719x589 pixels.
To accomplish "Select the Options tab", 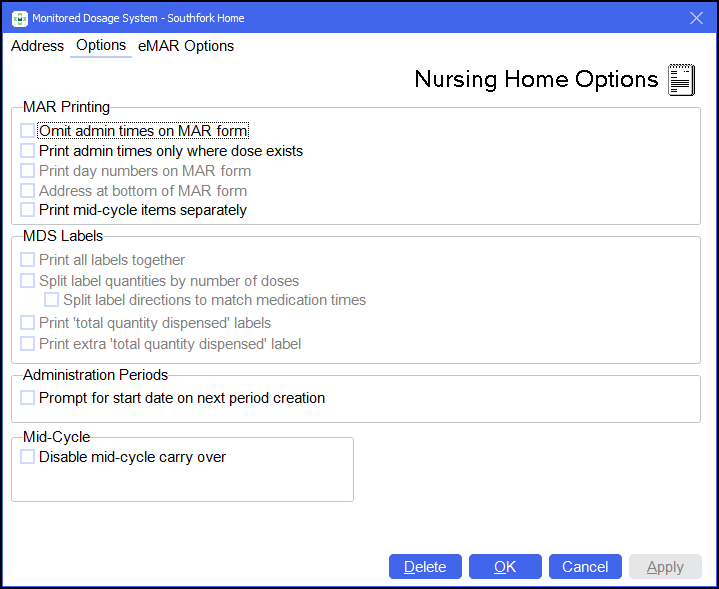I will [x=101, y=46].
